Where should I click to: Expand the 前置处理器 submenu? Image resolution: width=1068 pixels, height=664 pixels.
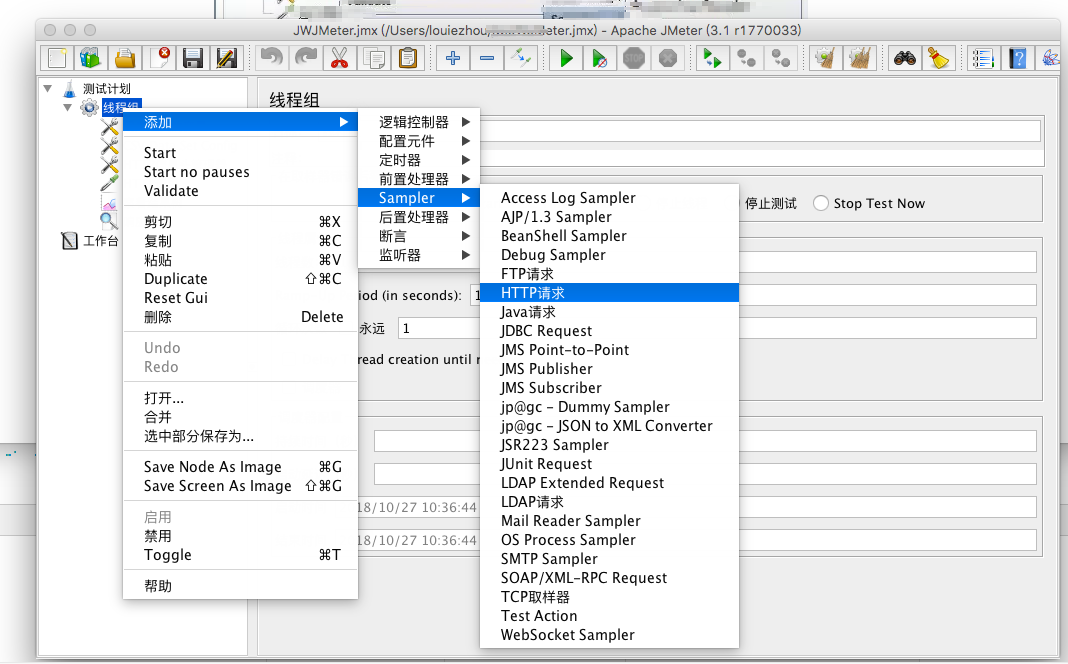tap(419, 179)
